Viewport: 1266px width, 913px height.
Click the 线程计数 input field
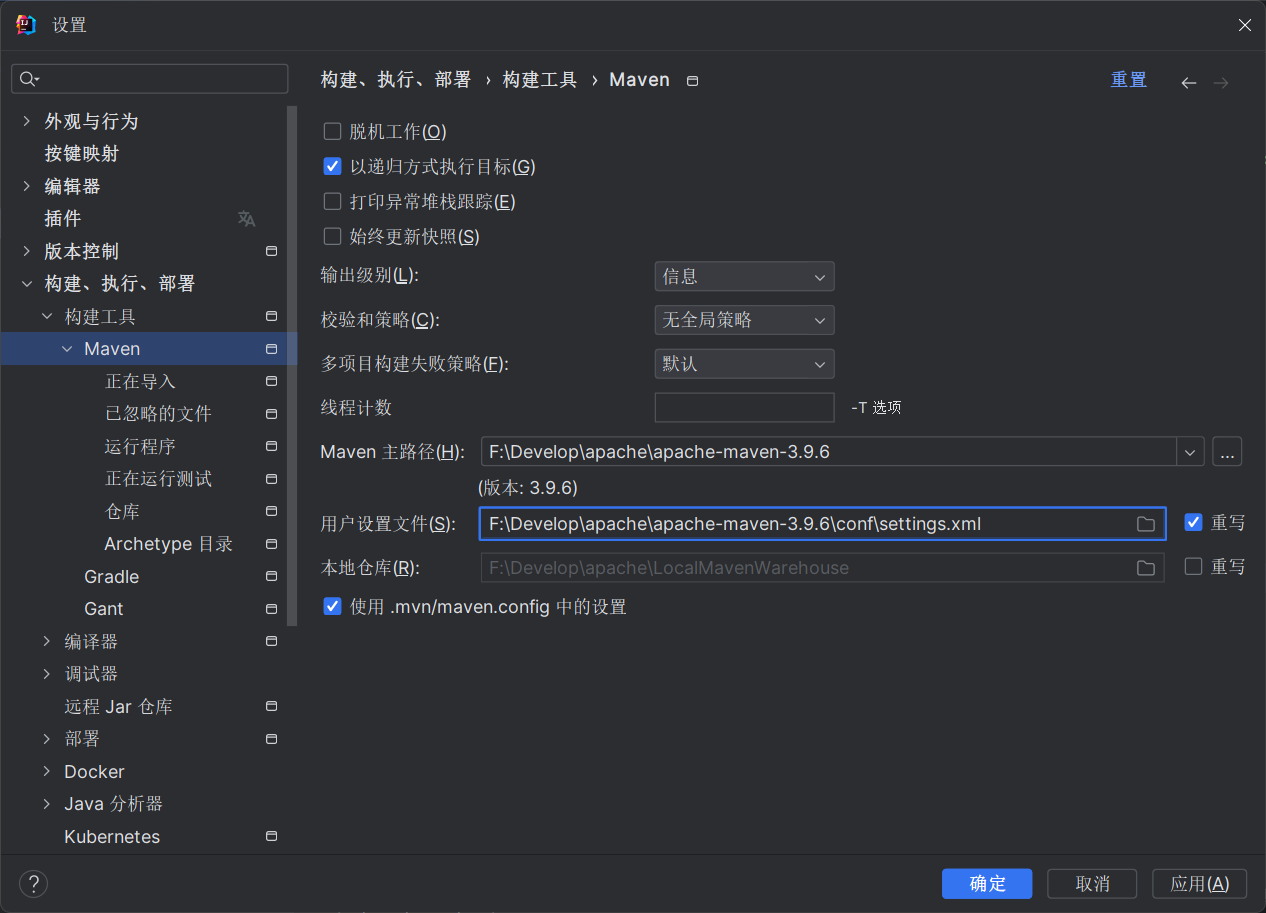[x=744, y=408]
